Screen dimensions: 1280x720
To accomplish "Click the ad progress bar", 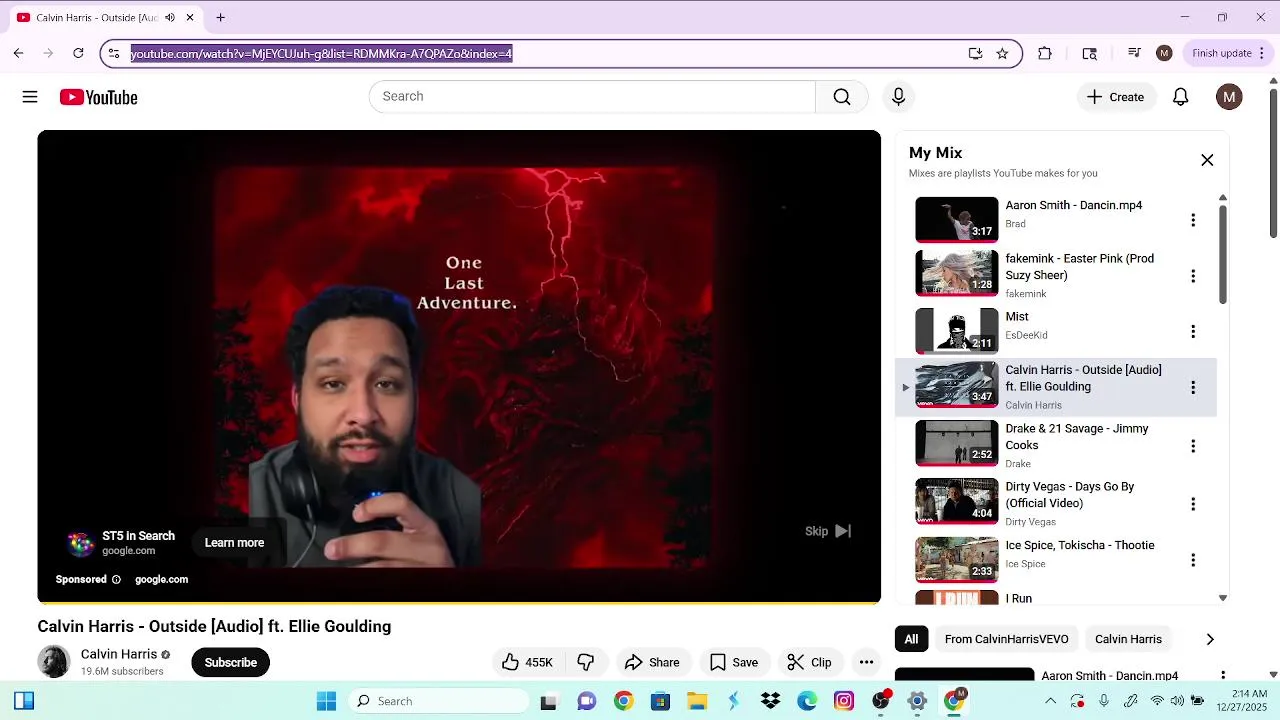I will click(x=459, y=602).
